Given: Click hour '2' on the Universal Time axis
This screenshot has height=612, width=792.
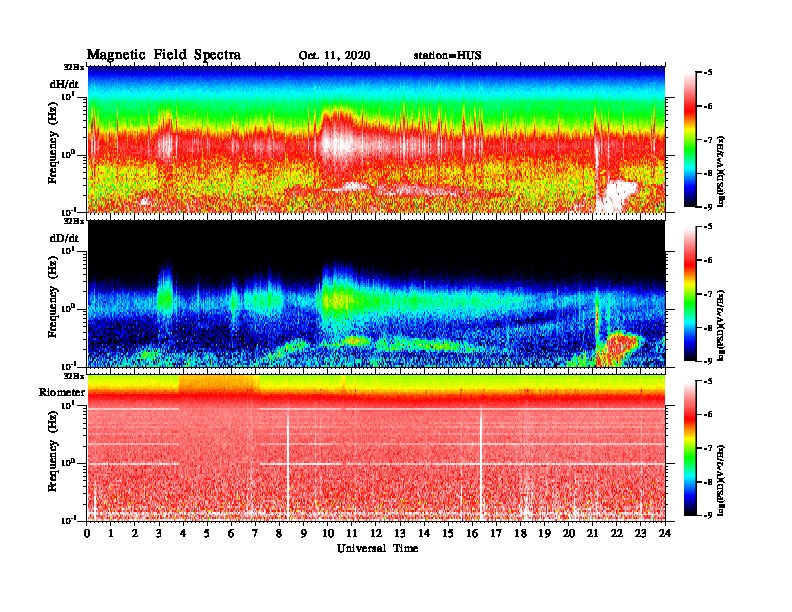Looking at the screenshot, I should (x=135, y=534).
